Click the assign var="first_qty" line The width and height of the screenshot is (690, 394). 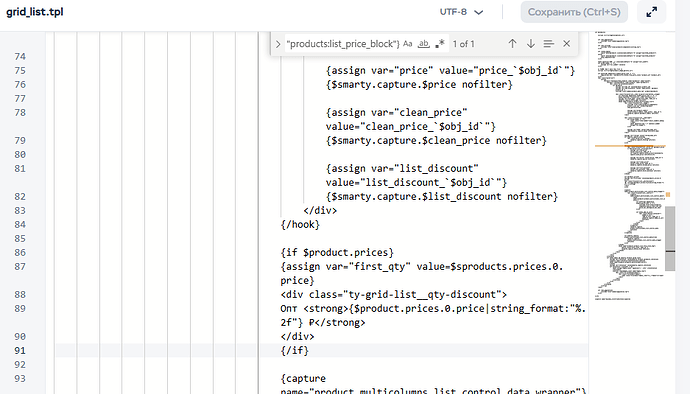[422, 273]
